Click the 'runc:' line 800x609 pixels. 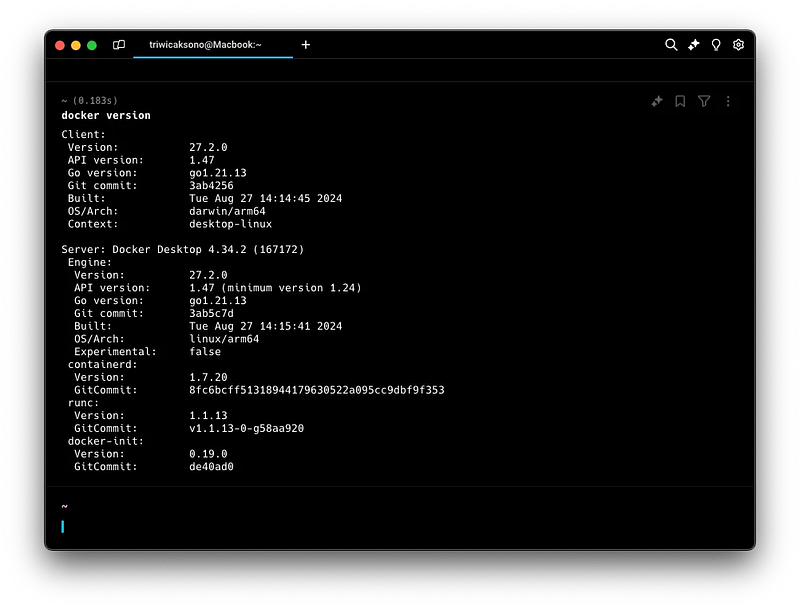(x=83, y=402)
